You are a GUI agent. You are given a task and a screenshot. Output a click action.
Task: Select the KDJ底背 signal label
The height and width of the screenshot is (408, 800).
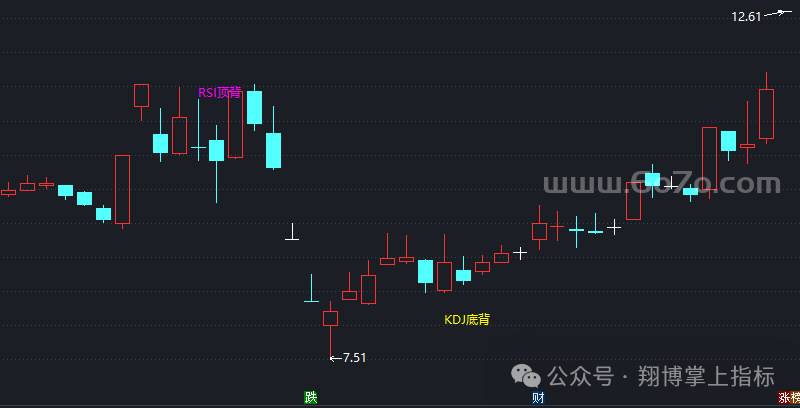click(x=467, y=320)
